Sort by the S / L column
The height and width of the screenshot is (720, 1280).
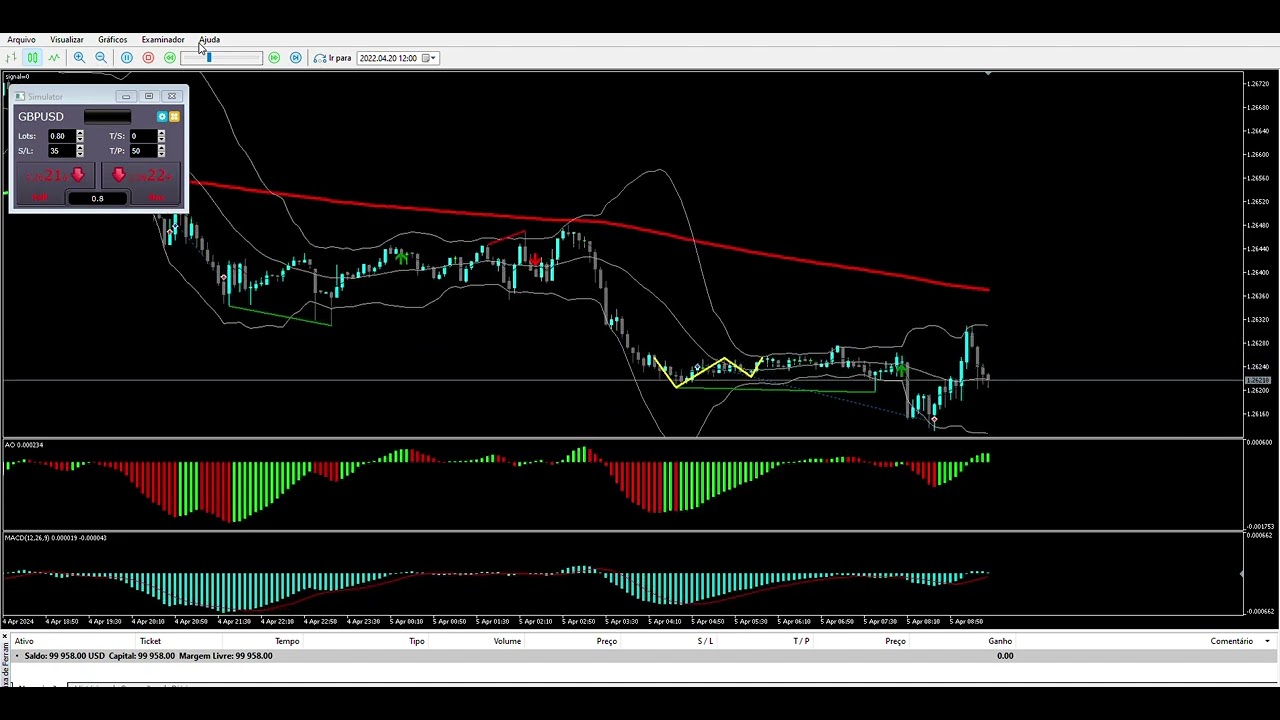point(705,641)
